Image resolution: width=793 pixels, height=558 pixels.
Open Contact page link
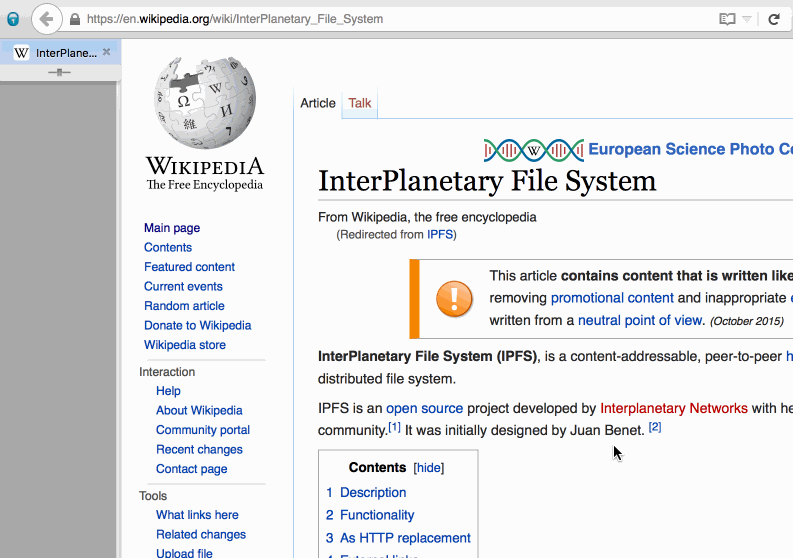pyautogui.click(x=192, y=469)
